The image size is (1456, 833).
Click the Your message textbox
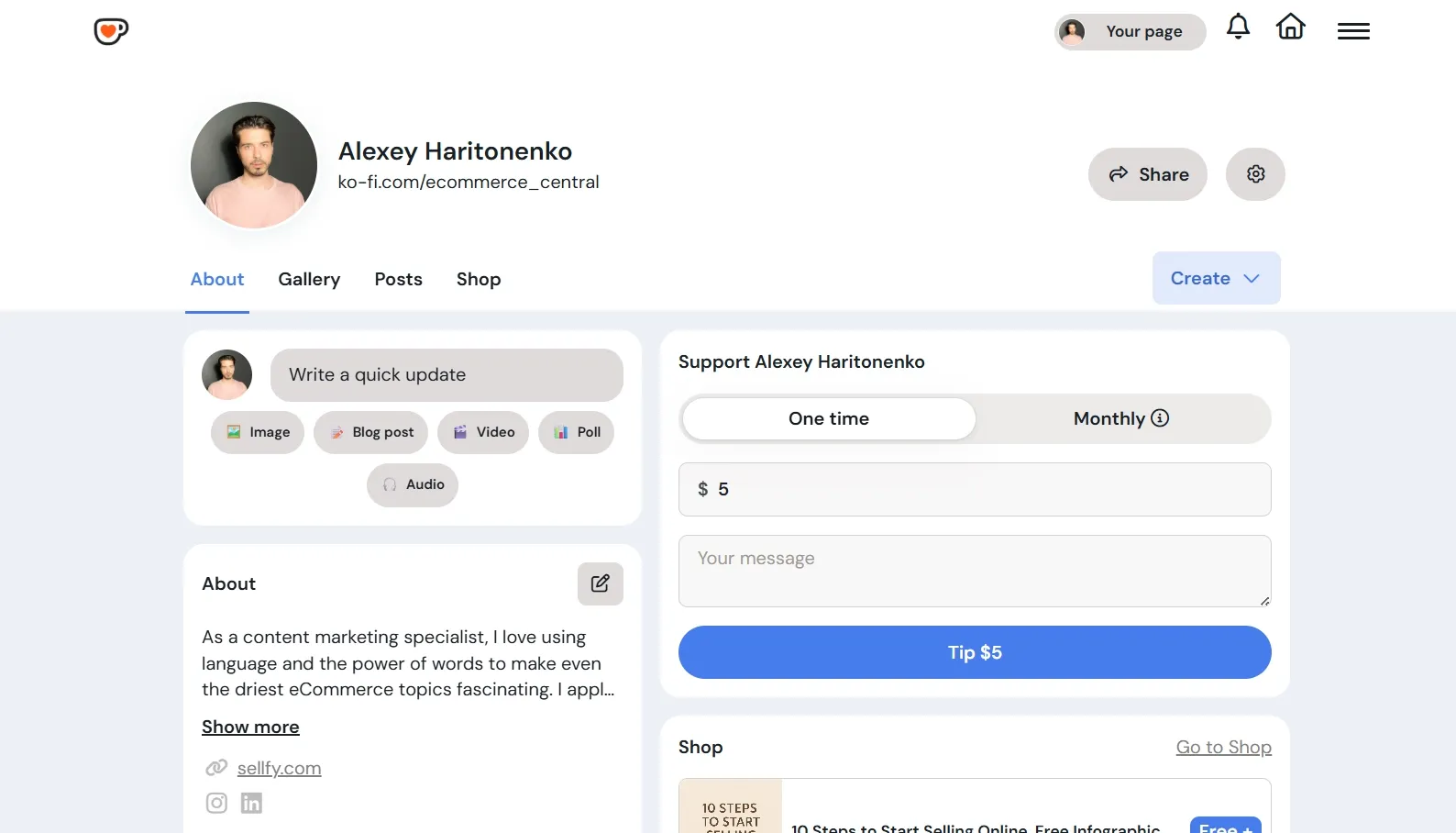[x=975, y=571]
